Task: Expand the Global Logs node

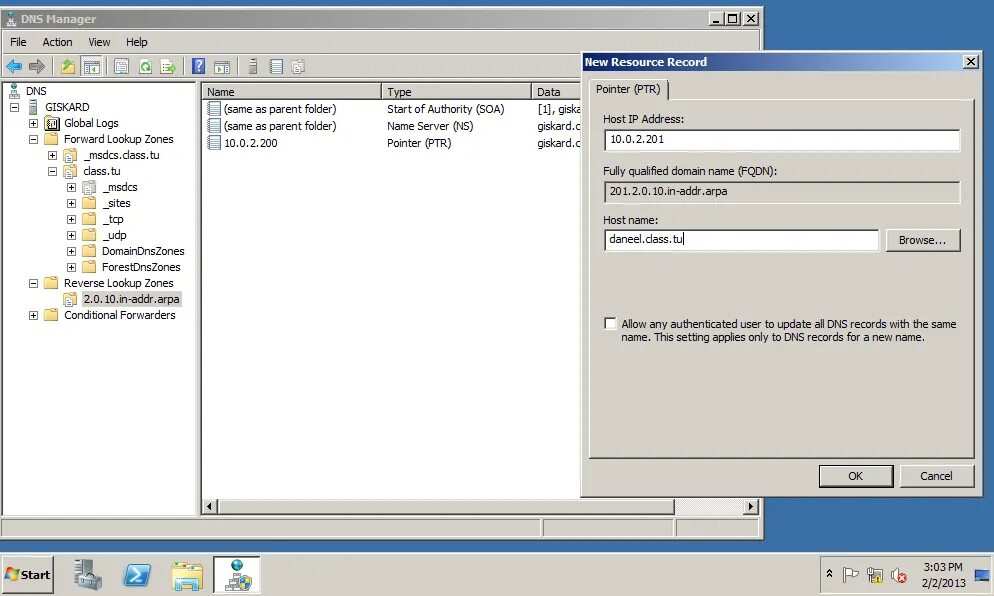Action: click(x=34, y=123)
